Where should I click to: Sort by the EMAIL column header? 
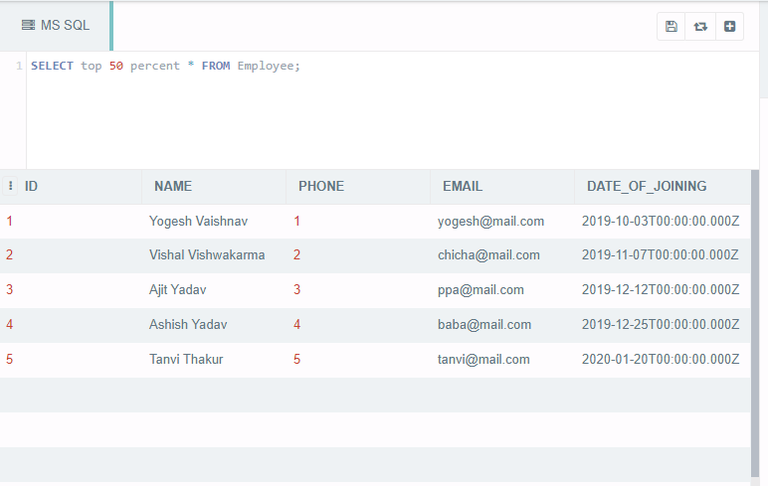click(462, 186)
